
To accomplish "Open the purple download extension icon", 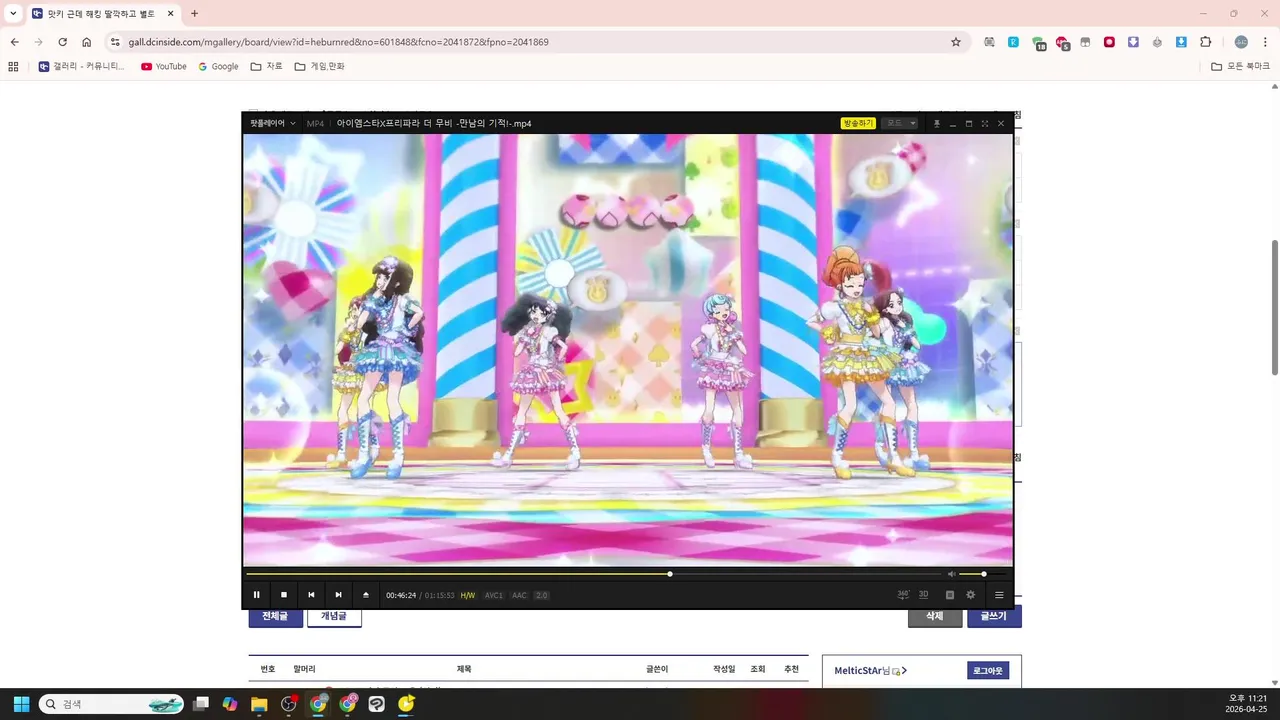I will pos(1133,42).
